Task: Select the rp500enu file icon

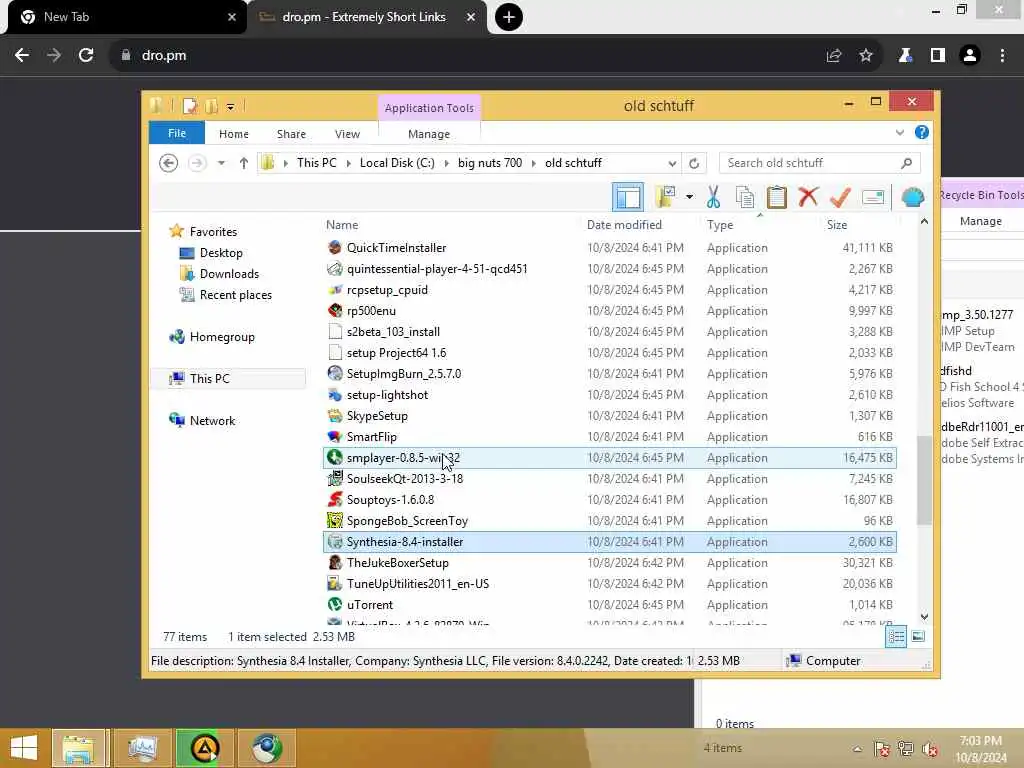Action: 335,311
